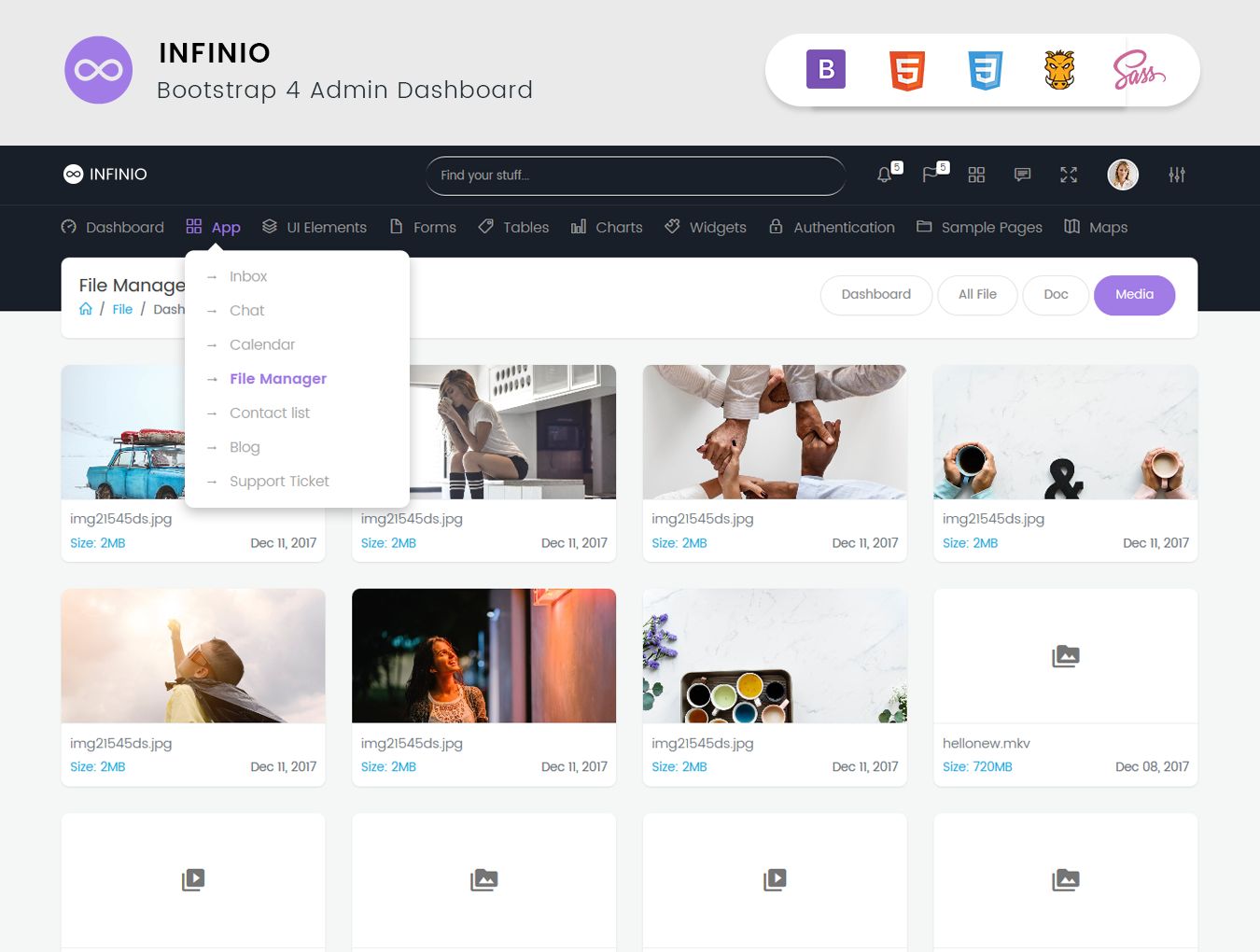1260x952 pixels.
Task: Click the CSS3 shield icon
Action: [x=985, y=70]
